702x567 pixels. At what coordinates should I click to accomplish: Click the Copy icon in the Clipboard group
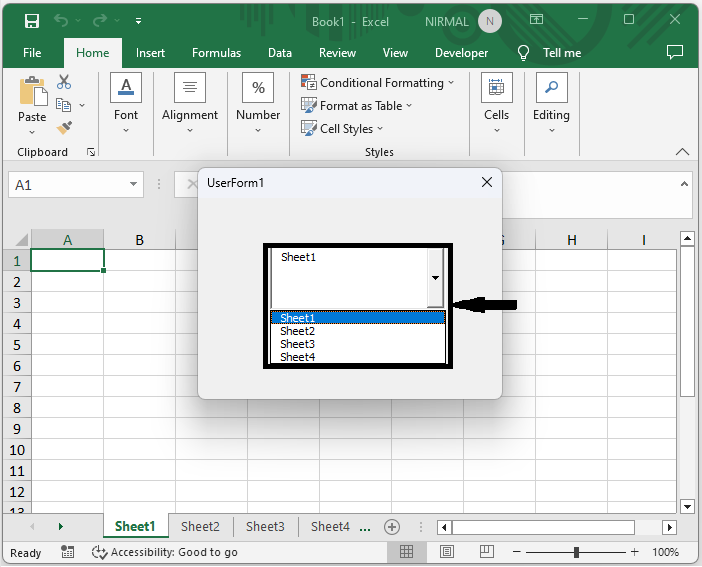coord(63,105)
